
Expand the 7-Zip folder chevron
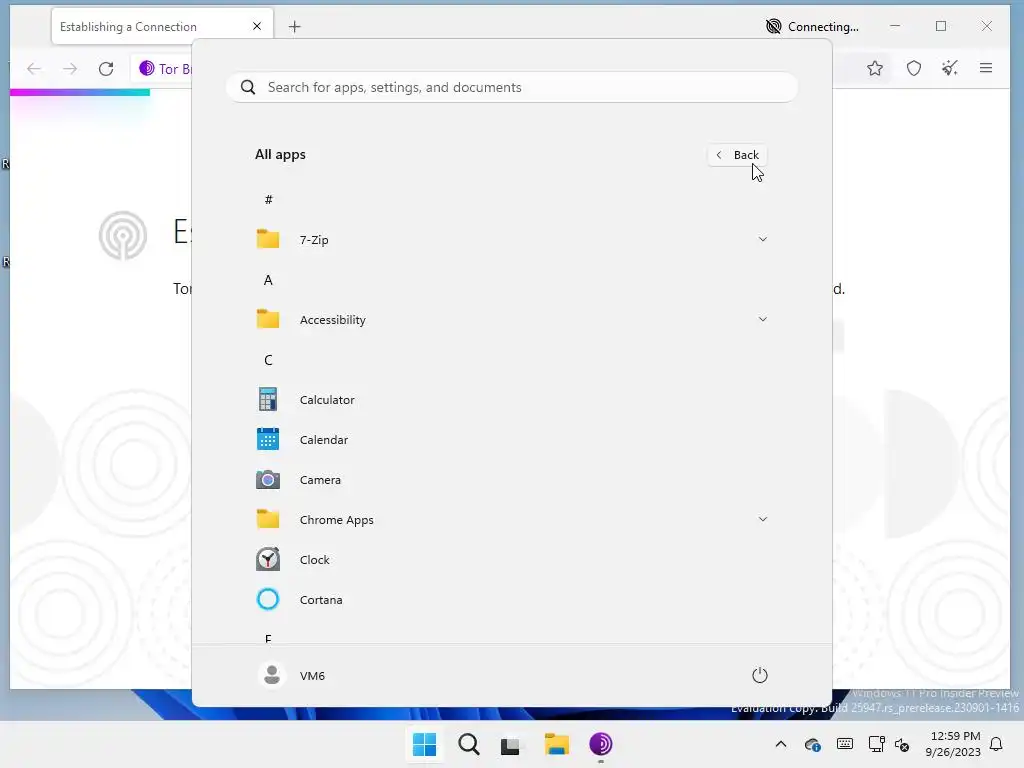[x=763, y=239]
